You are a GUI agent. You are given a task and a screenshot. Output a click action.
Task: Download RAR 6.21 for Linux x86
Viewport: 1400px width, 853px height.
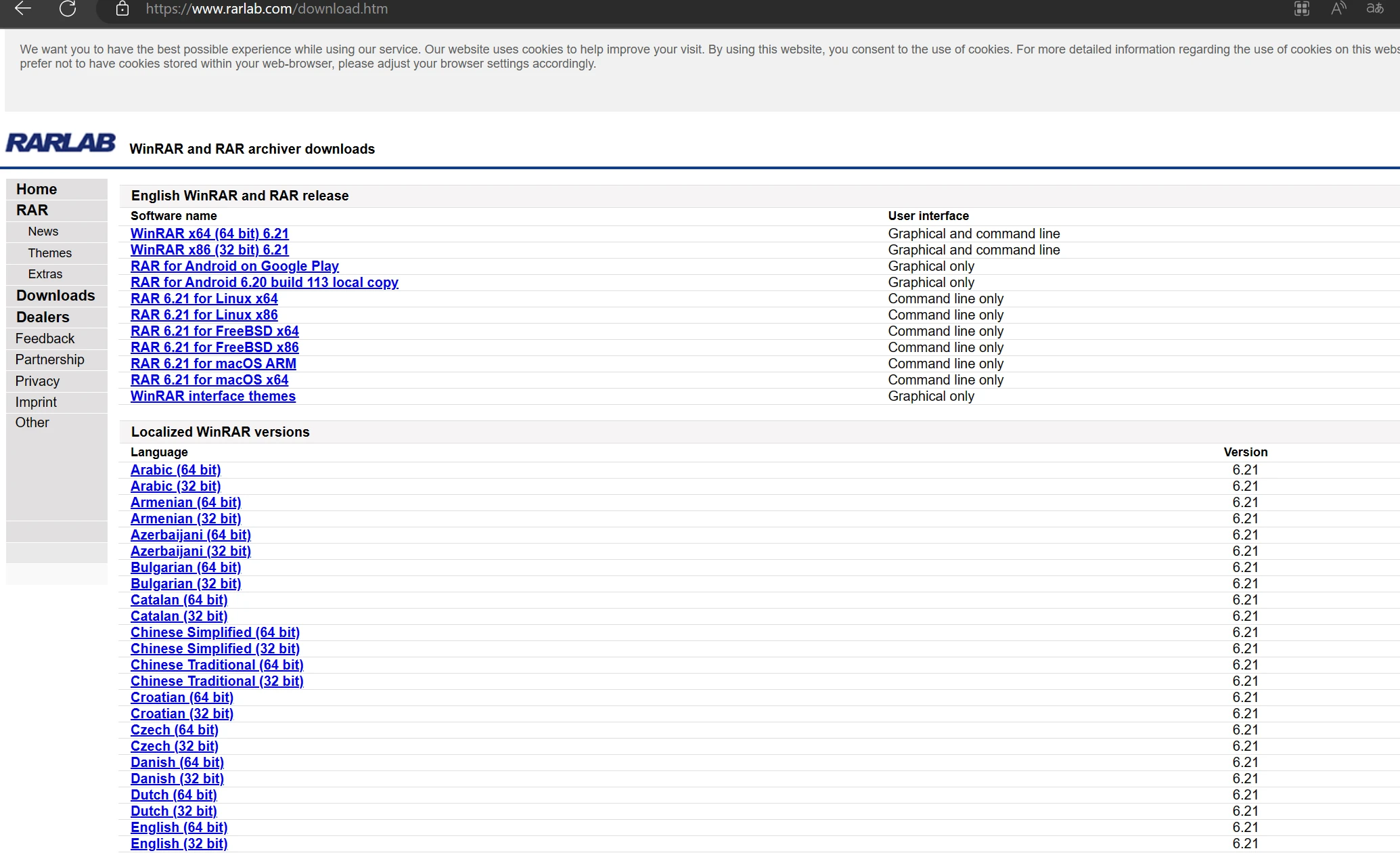click(204, 315)
